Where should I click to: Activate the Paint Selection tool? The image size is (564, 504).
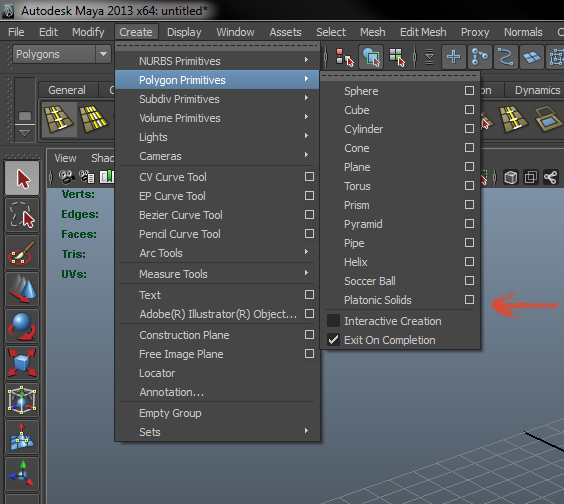point(22,252)
